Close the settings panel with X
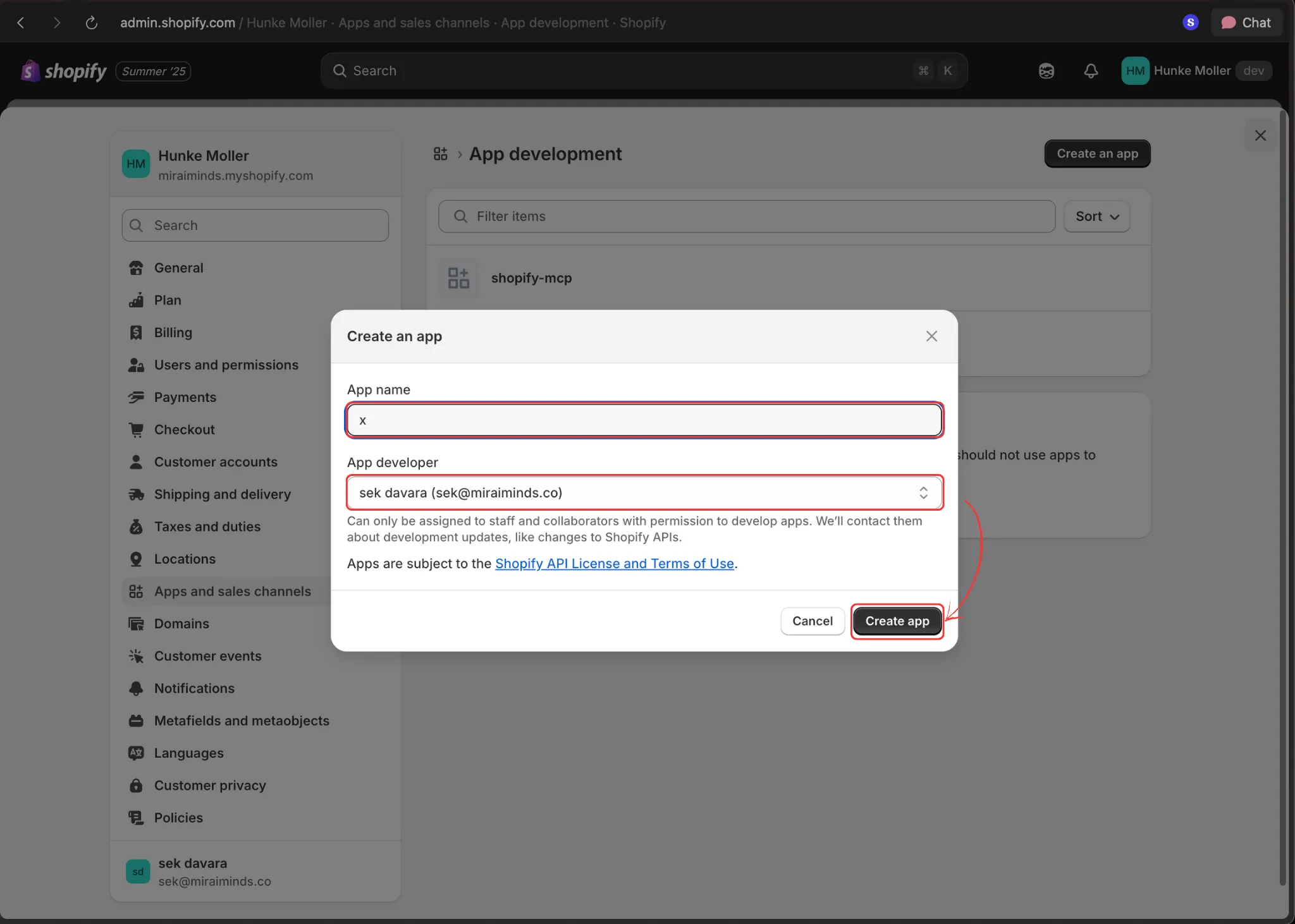 tap(1260, 136)
